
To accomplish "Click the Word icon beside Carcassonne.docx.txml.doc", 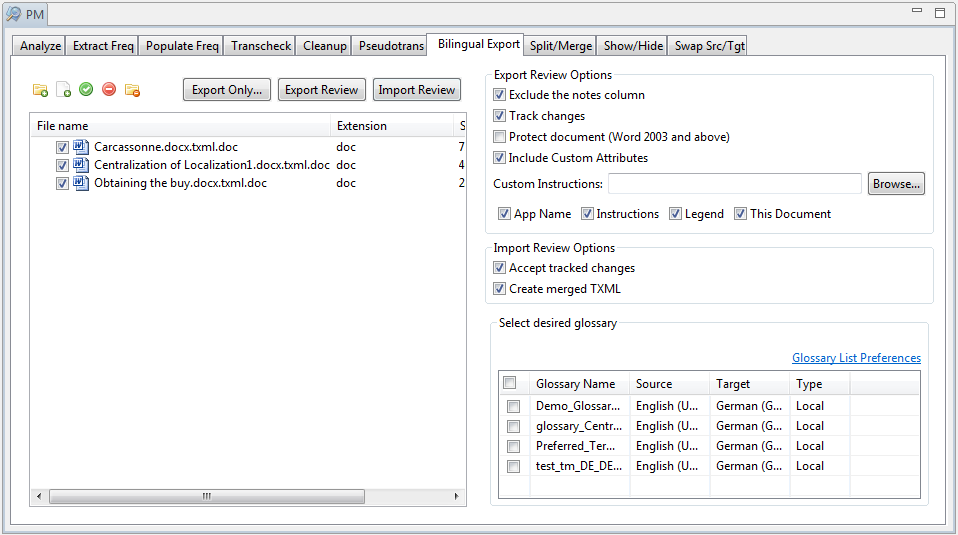I will click(82, 147).
